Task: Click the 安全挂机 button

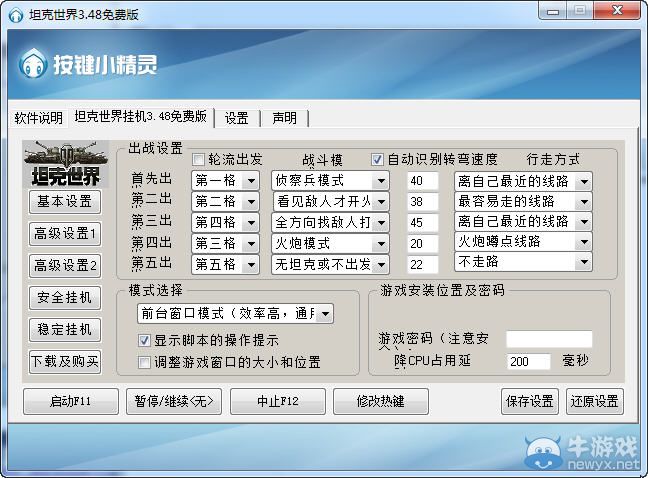Action: [65, 297]
